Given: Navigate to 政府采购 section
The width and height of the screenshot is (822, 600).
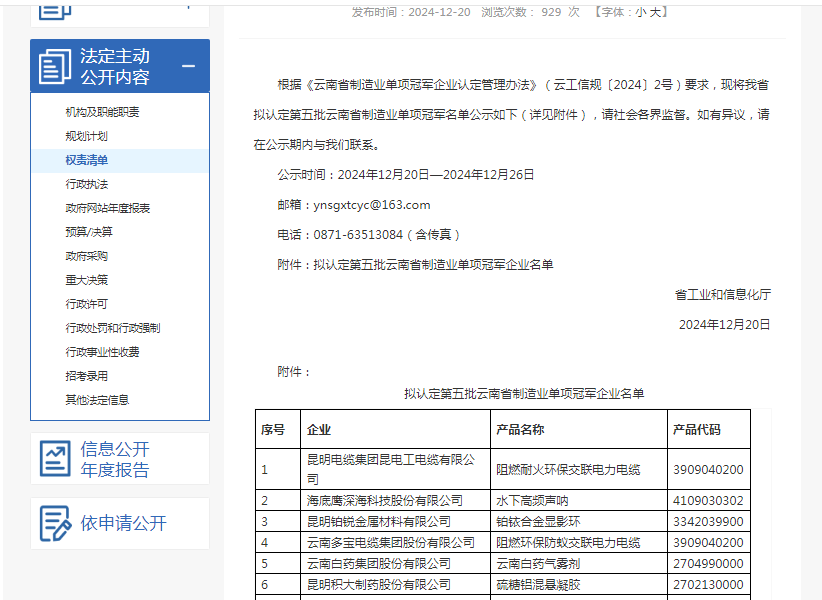Looking at the screenshot, I should click(x=86, y=256).
